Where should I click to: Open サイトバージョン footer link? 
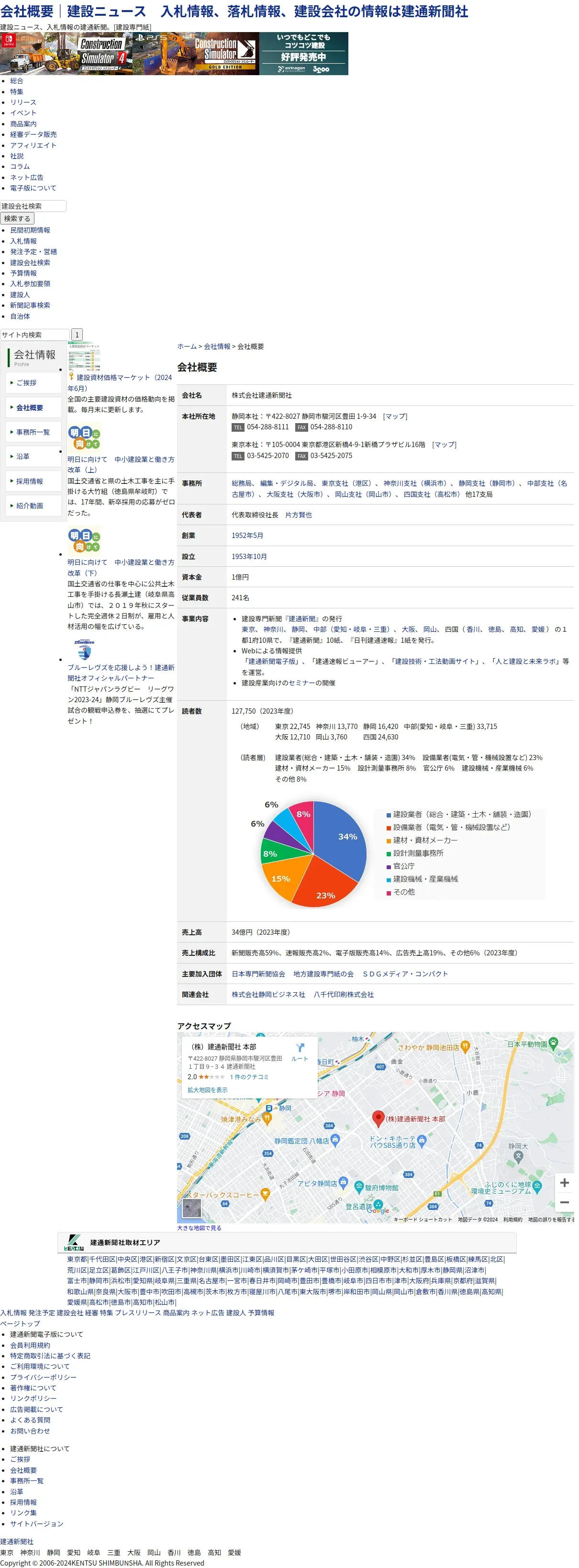(x=36, y=1523)
